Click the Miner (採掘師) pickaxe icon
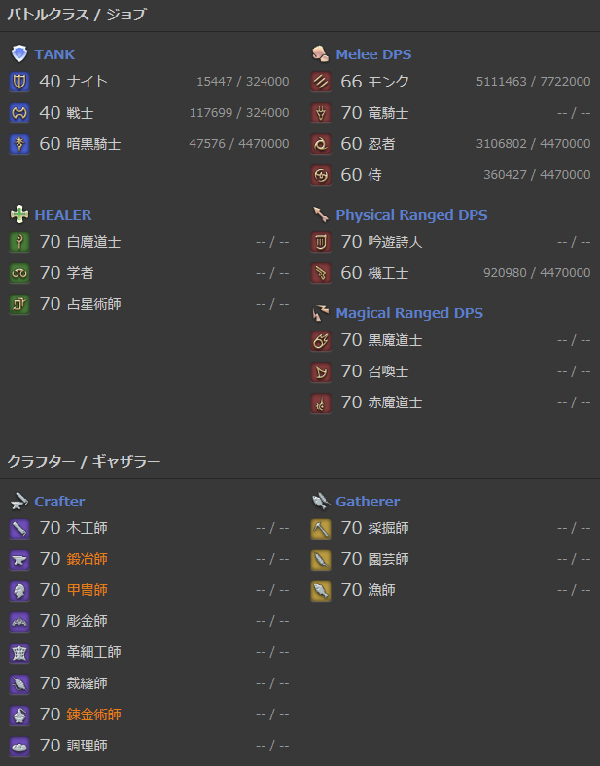Viewport: 600px width, 766px height. tap(321, 529)
